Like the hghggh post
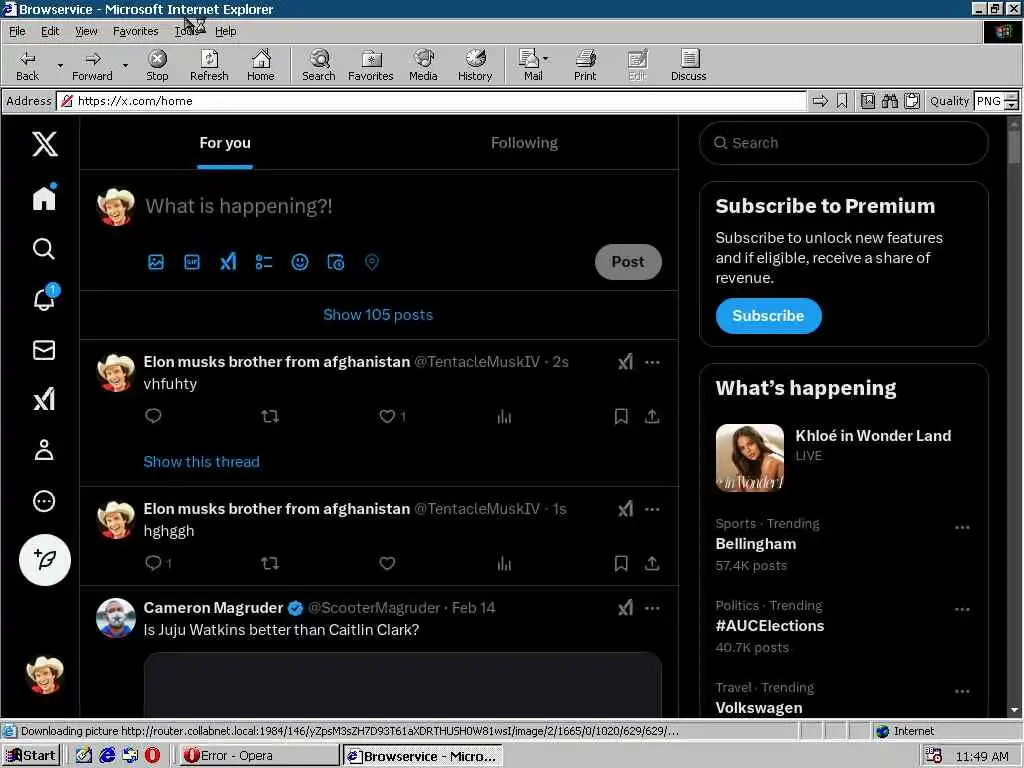 pyautogui.click(x=387, y=563)
